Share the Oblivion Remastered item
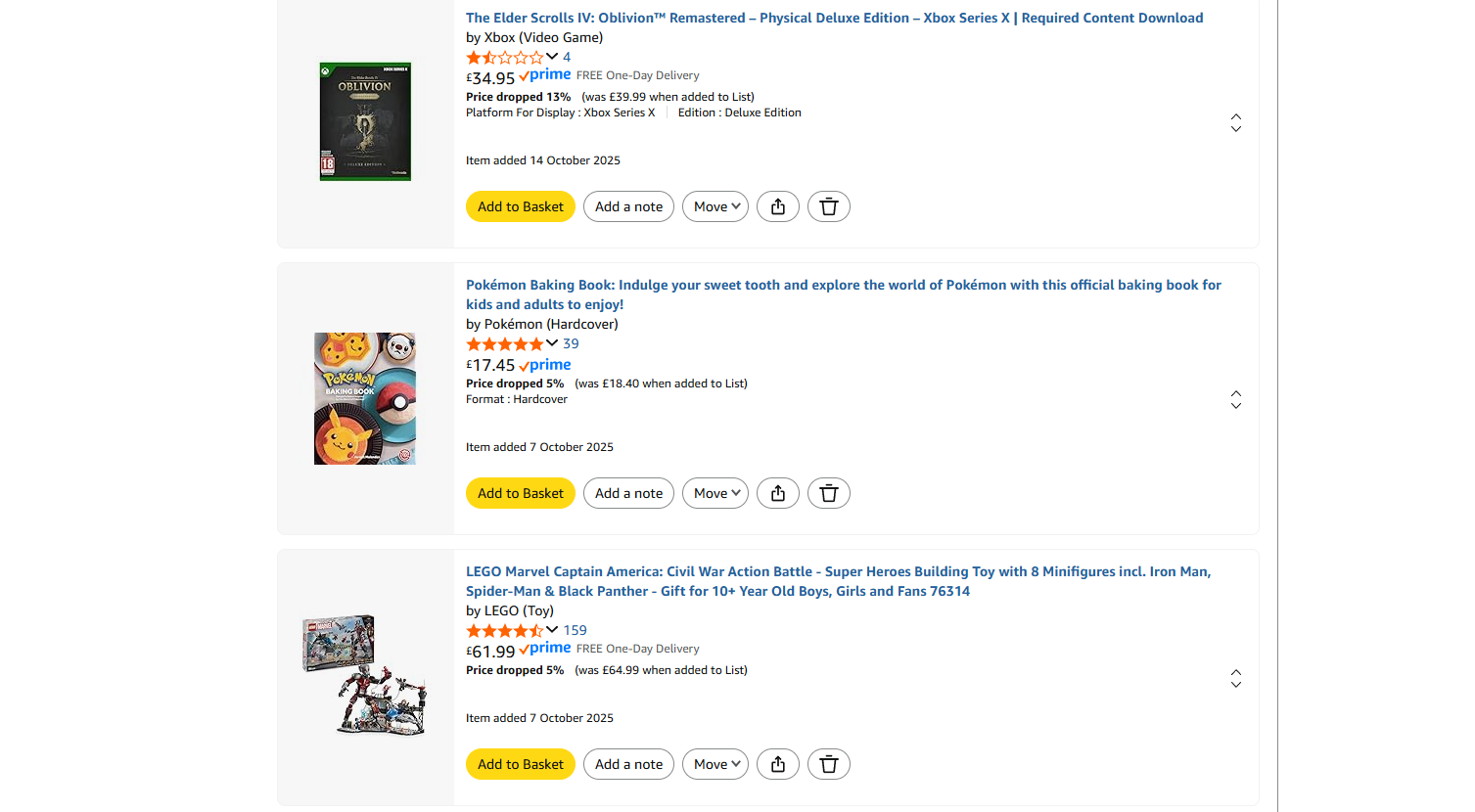Image resolution: width=1475 pixels, height=812 pixels. click(778, 206)
